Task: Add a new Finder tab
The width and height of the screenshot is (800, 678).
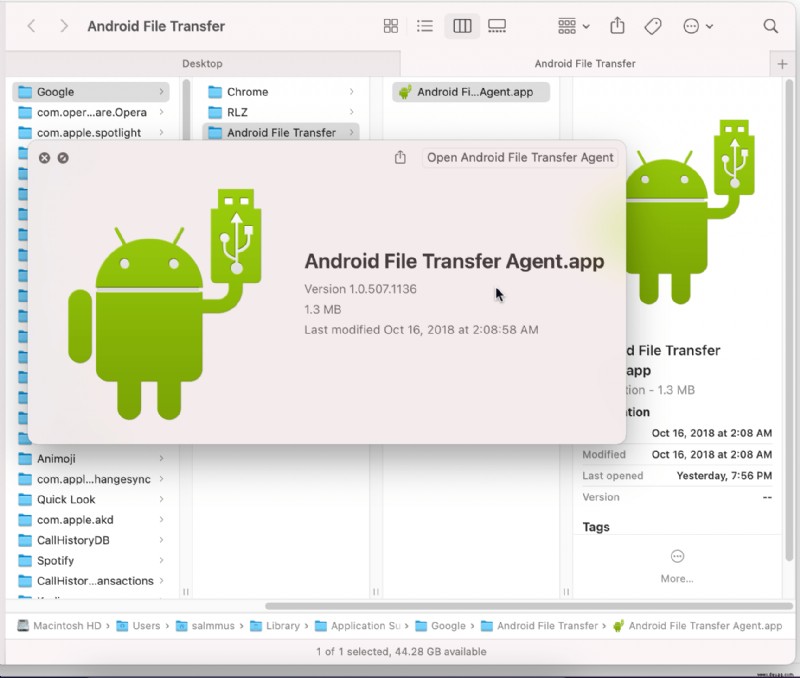Action: 782,64
